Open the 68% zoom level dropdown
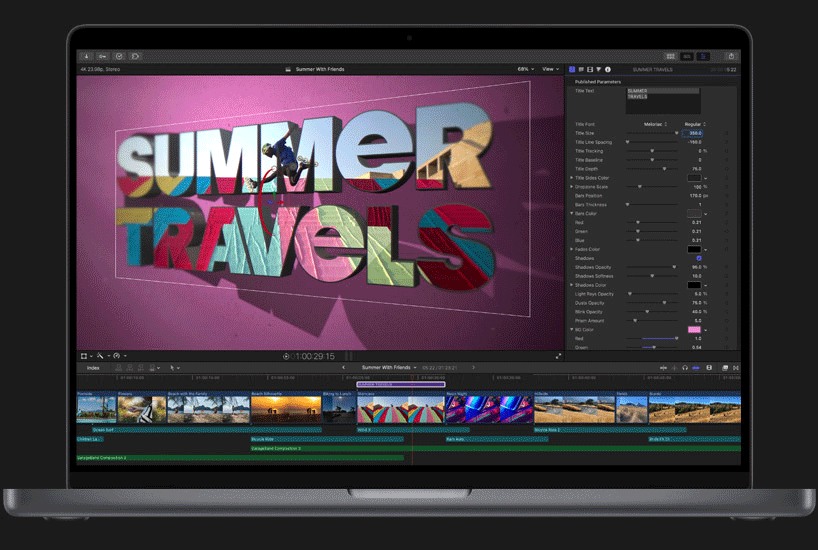 click(525, 69)
